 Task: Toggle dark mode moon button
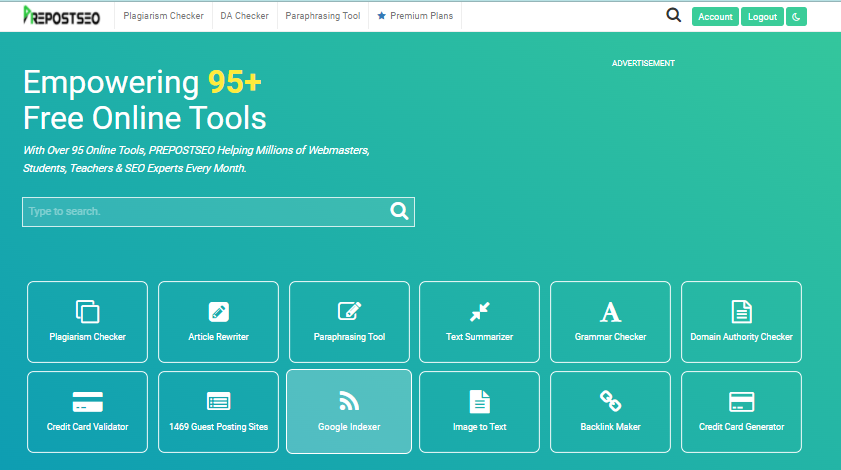click(796, 17)
